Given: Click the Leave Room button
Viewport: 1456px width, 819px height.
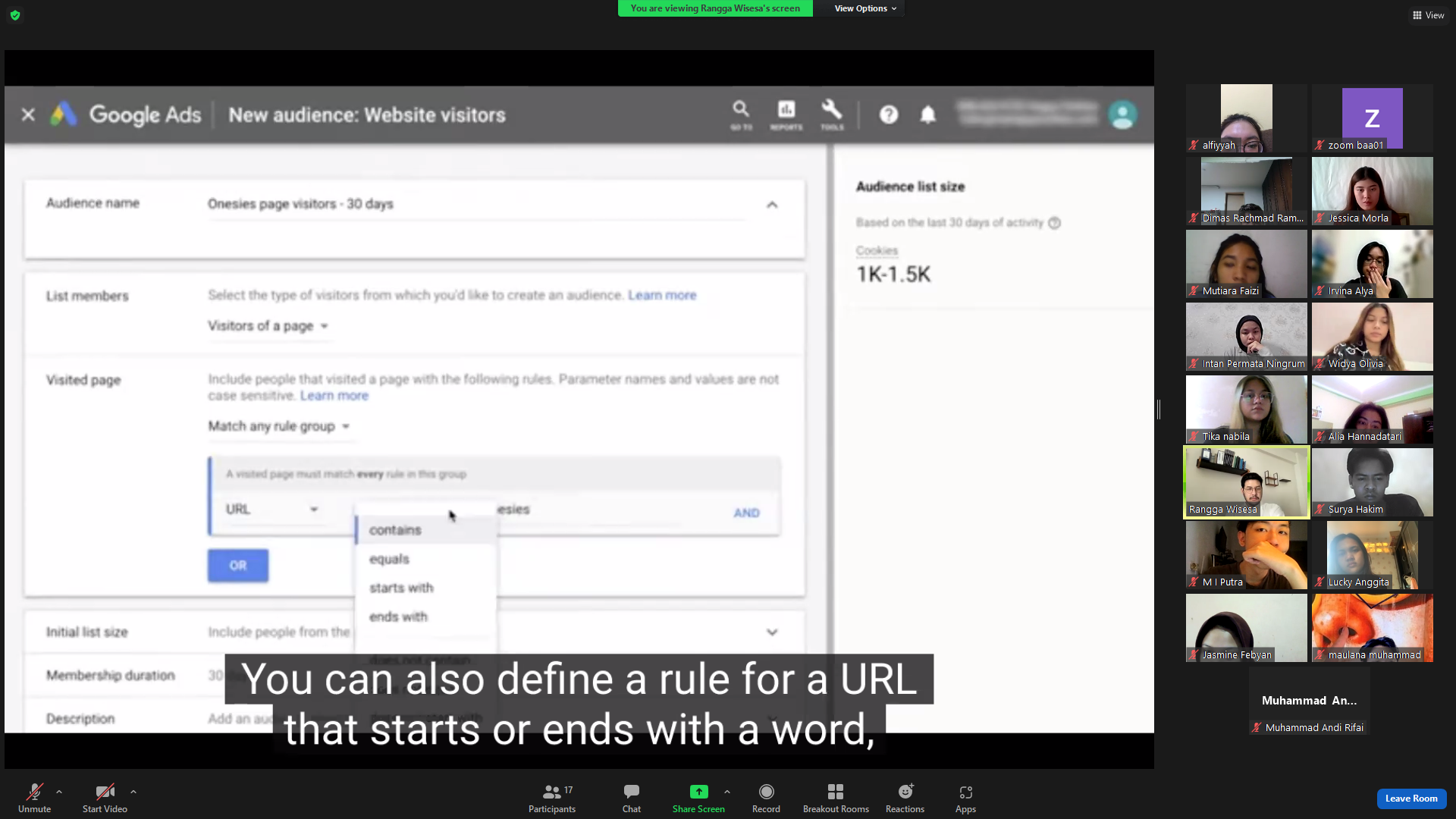Looking at the screenshot, I should point(1411,799).
